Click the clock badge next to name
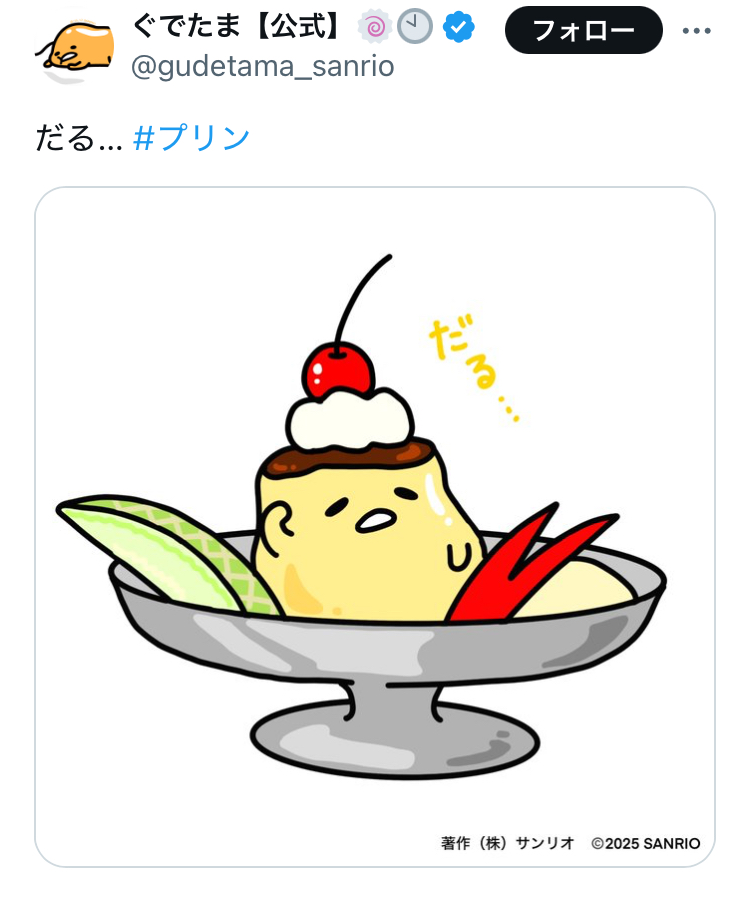Image resolution: width=750 pixels, height=897 pixels. pos(415,27)
